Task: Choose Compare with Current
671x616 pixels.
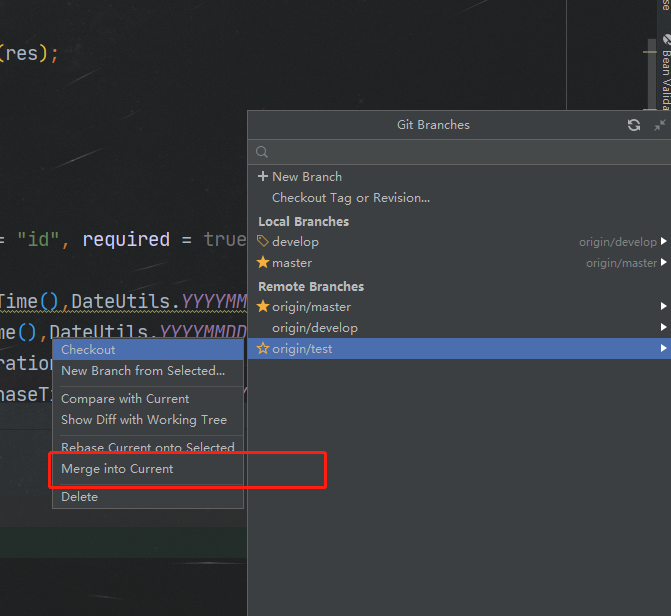Action: pyautogui.click(x=148, y=399)
